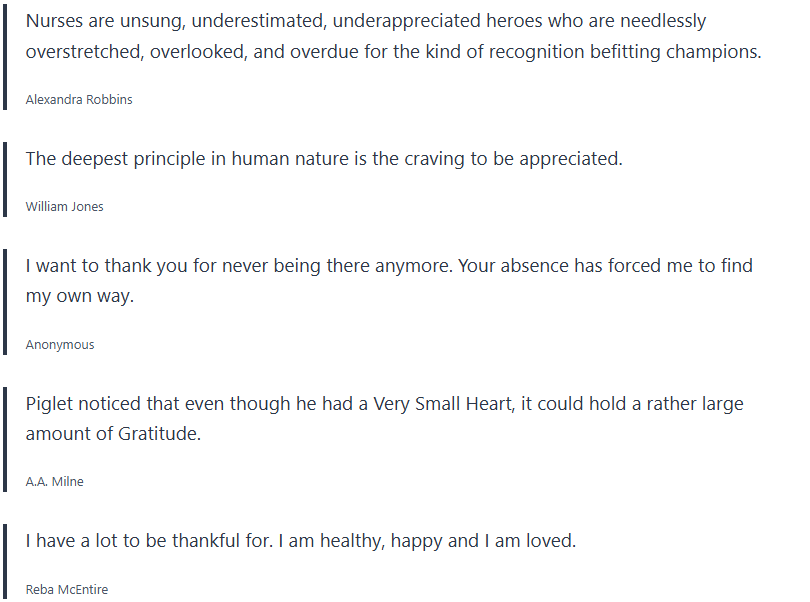Click the Piglet noticed quote text

tap(384, 419)
